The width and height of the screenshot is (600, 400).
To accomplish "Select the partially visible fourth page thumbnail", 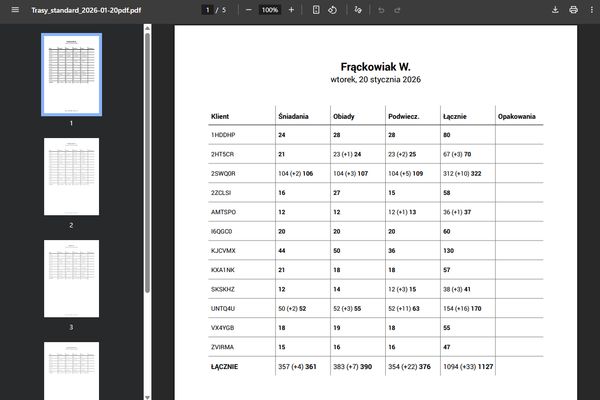I will click(x=71, y=370).
